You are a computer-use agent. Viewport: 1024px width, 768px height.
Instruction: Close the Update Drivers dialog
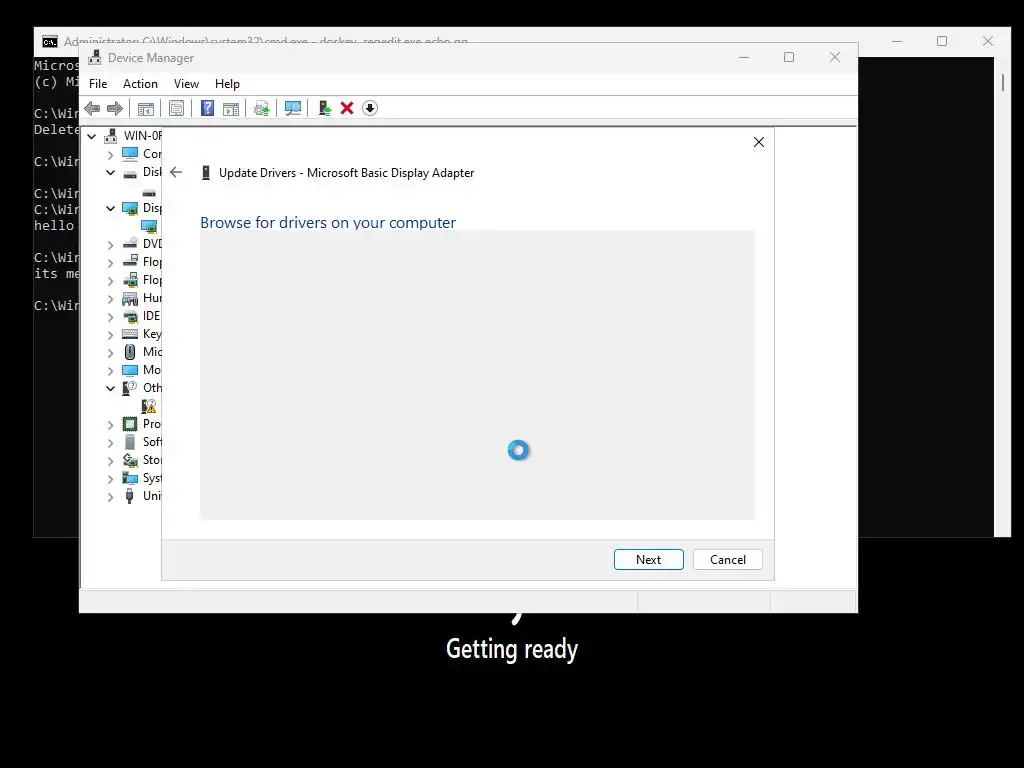pyautogui.click(x=758, y=142)
